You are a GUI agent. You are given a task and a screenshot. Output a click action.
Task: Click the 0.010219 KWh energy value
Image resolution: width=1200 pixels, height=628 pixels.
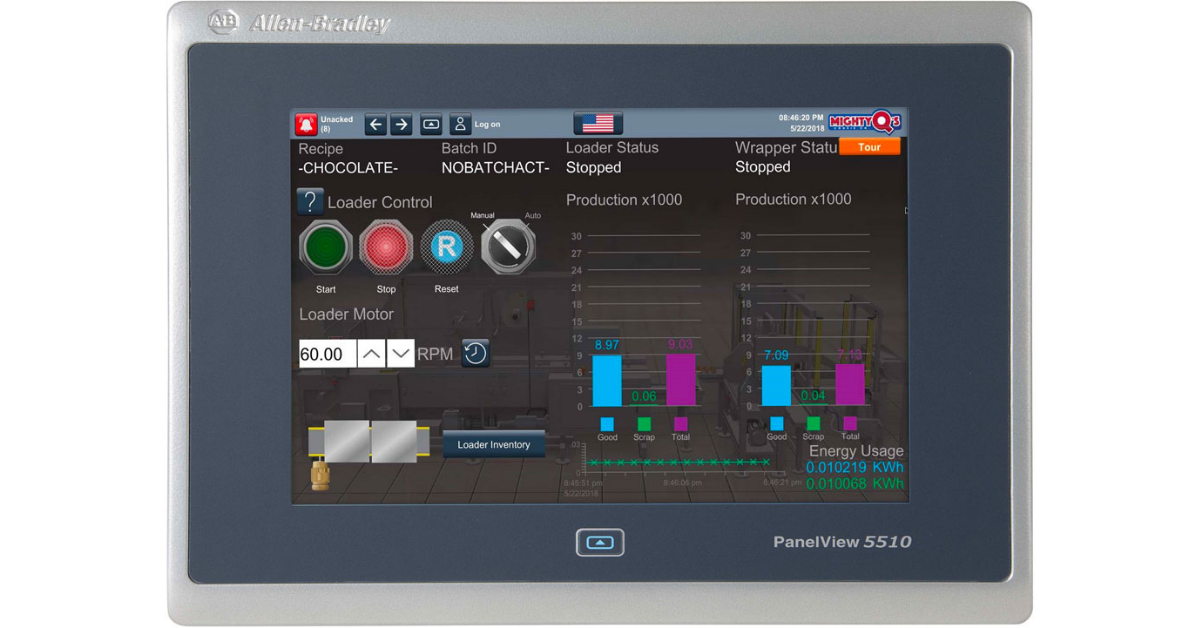click(x=855, y=467)
